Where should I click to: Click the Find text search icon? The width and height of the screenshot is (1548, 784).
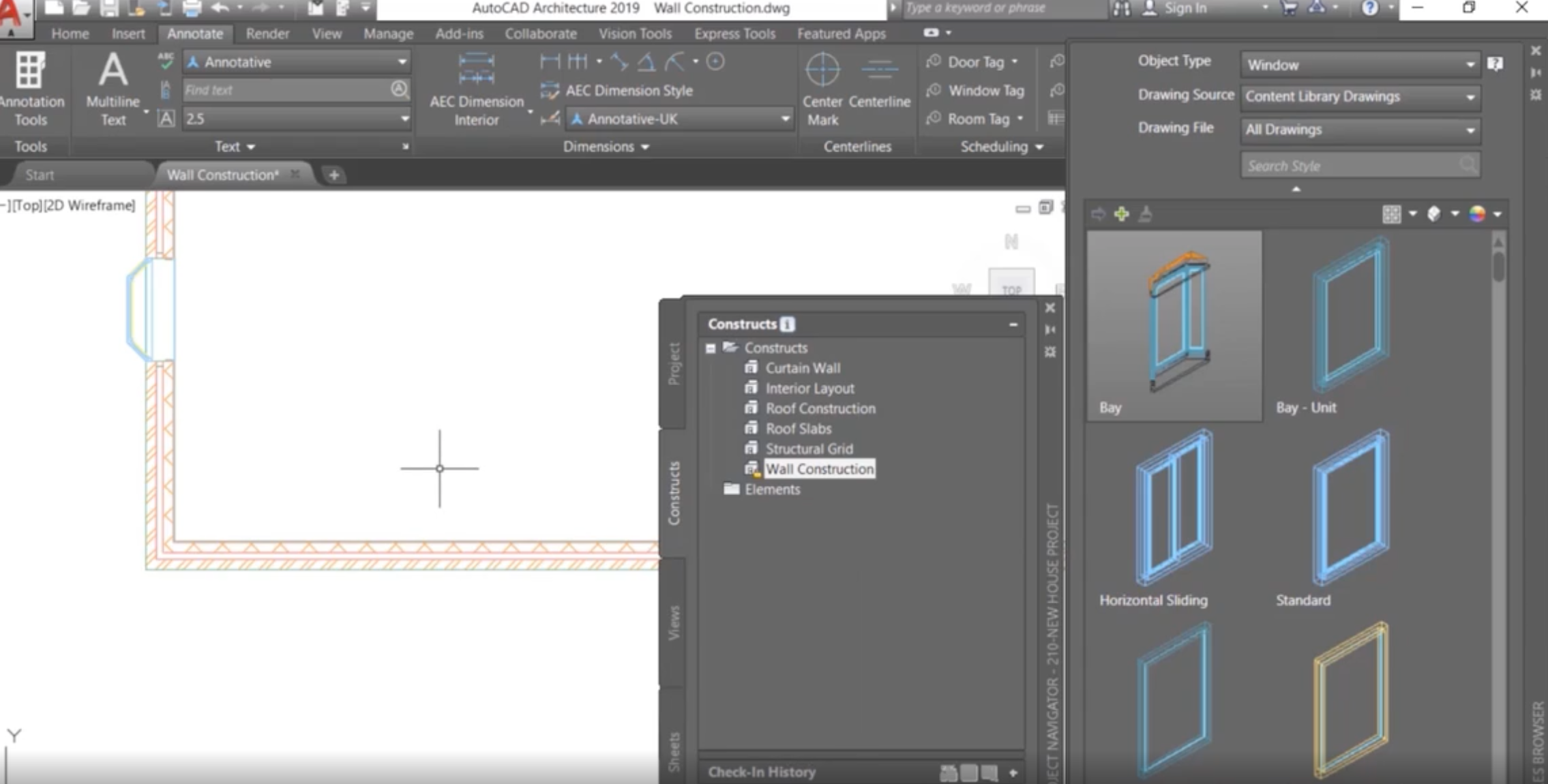click(400, 89)
